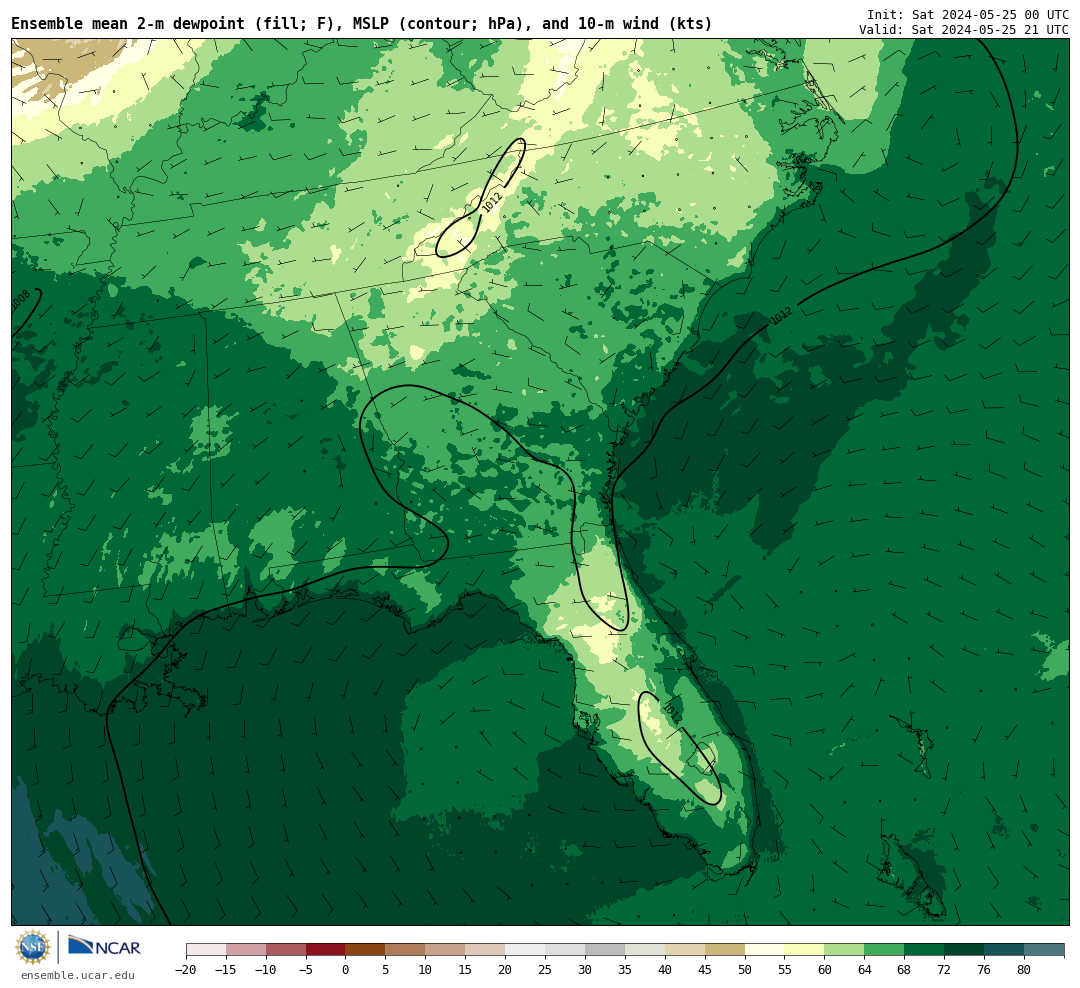Screen dimensions: 1080x988
Task: Click the '50' colorbar tick label
Action: [x=745, y=969]
